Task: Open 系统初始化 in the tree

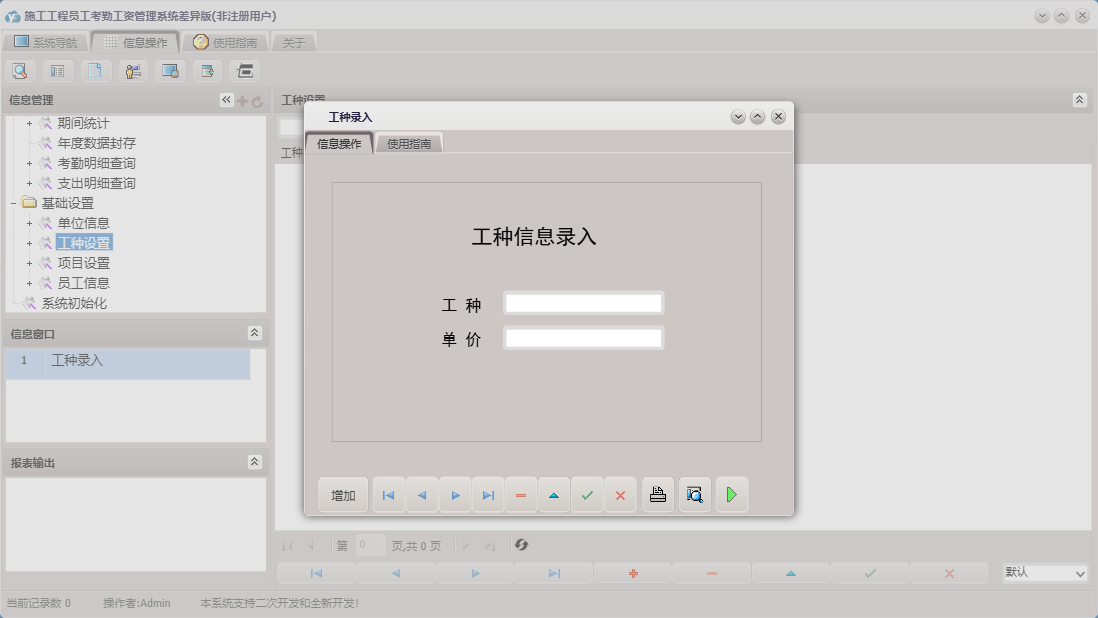Action: [x=74, y=303]
